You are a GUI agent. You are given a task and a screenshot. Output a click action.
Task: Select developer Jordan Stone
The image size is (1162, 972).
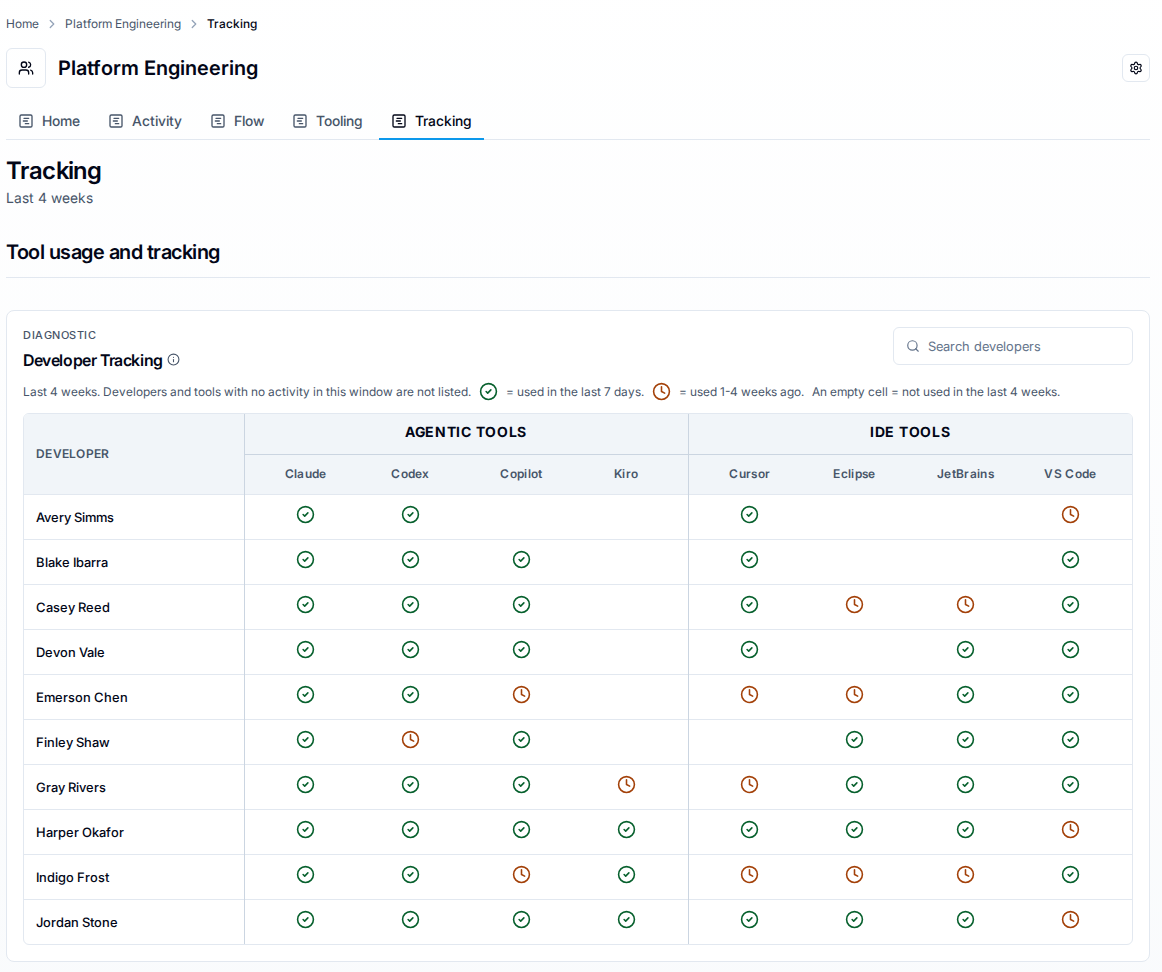[x=77, y=923]
